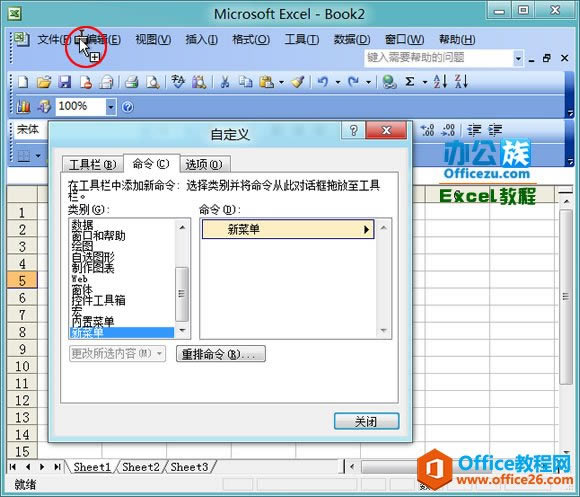Click the Format Painter brush icon
Image resolution: width=580 pixels, height=497 pixels.
298,82
